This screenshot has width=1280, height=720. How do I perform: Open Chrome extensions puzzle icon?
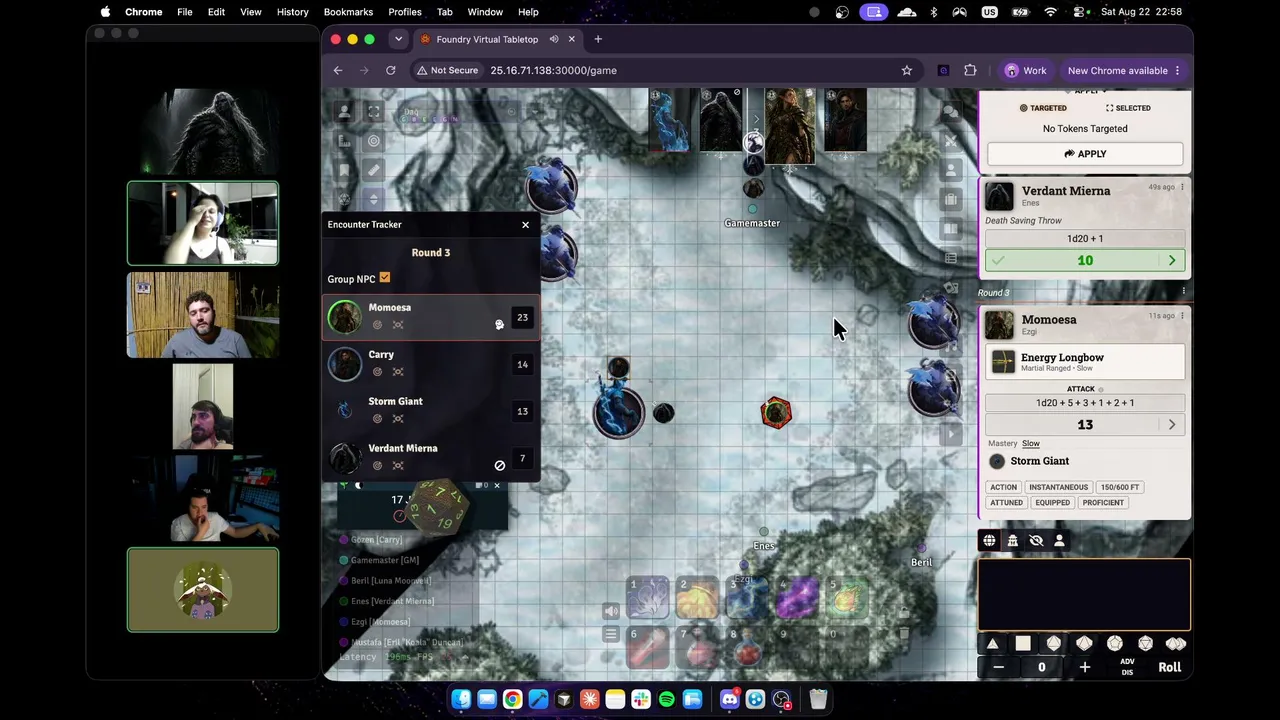pos(970,70)
